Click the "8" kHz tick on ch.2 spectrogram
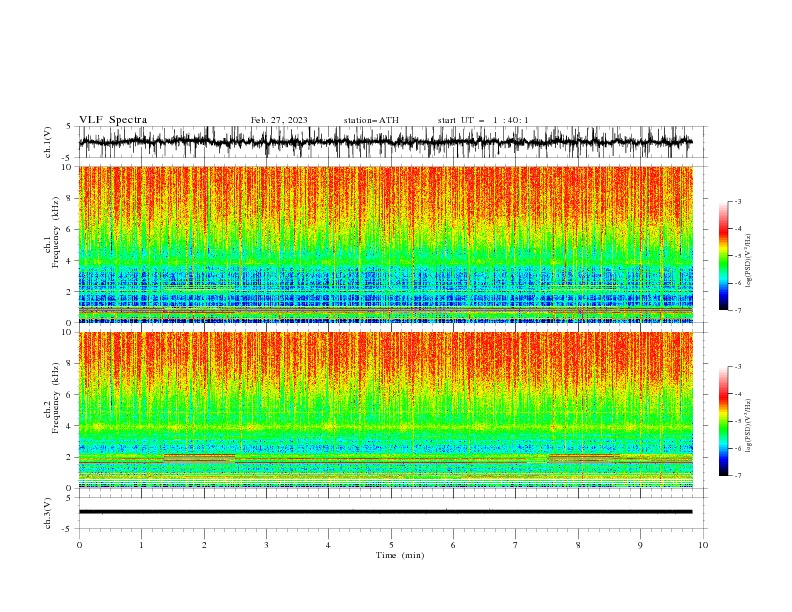The width and height of the screenshot is (792, 612). pos(70,364)
